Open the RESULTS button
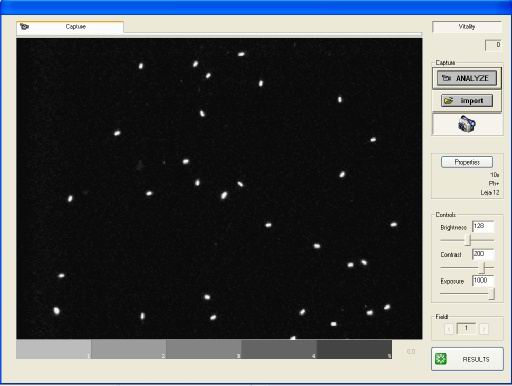Viewport: 512px width, 386px height. 467,359
